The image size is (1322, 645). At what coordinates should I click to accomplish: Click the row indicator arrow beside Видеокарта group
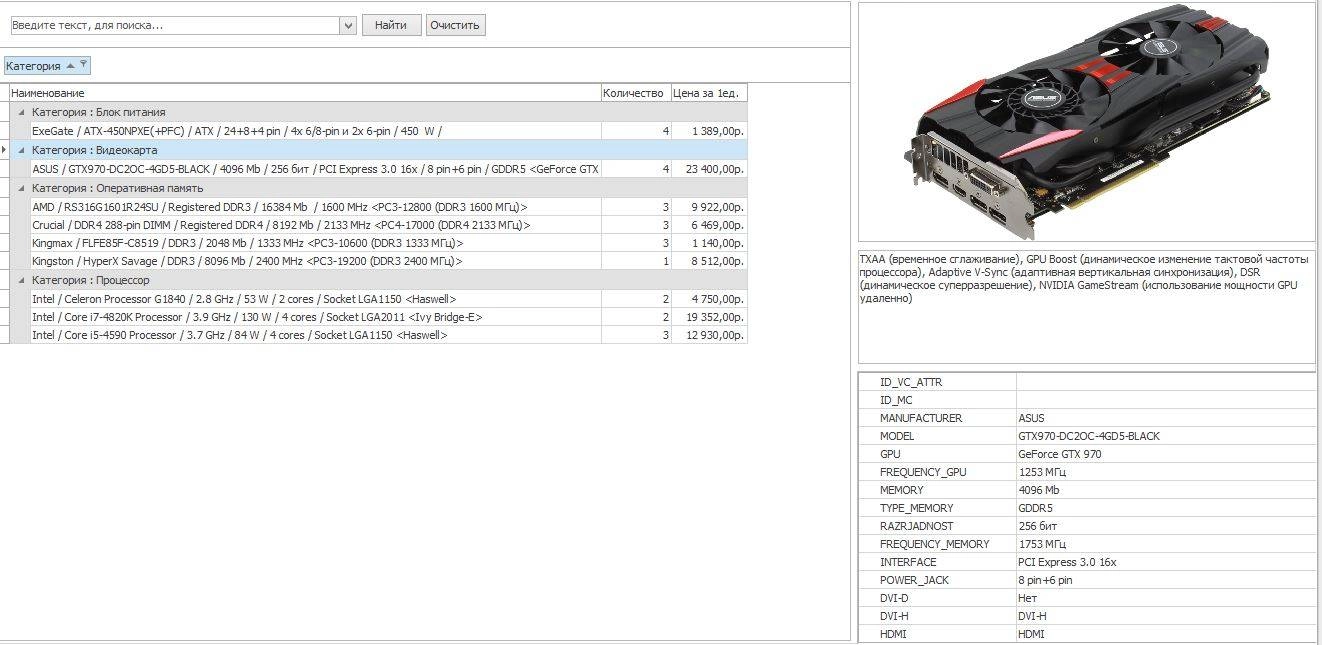[4, 150]
